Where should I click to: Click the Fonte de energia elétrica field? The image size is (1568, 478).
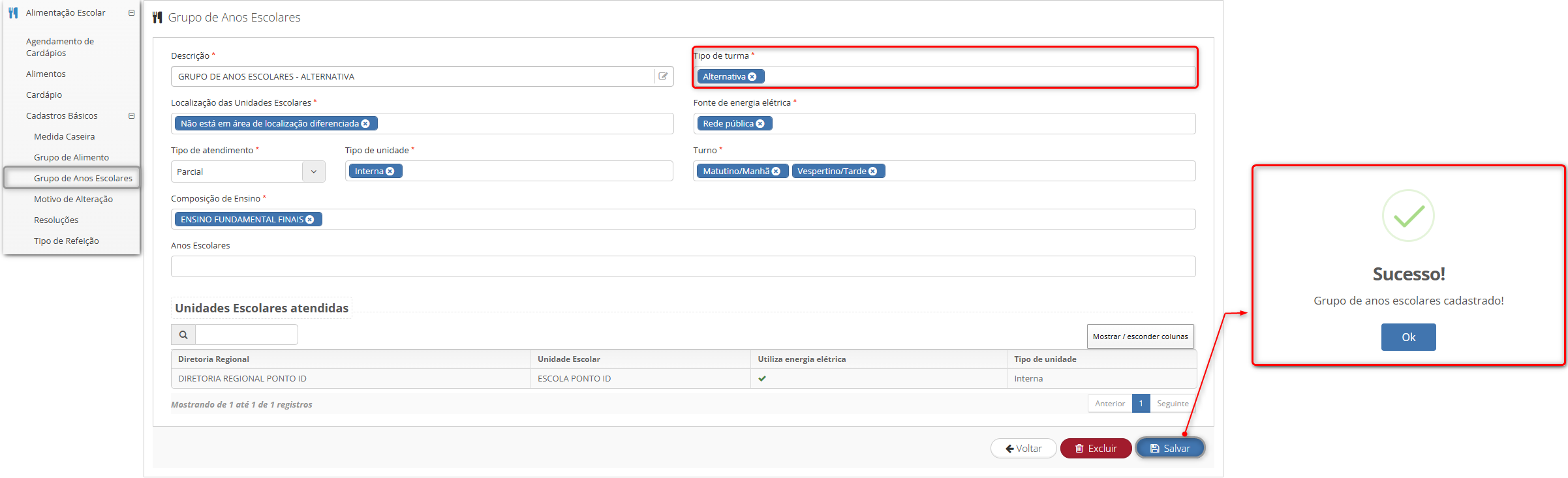[944, 124]
